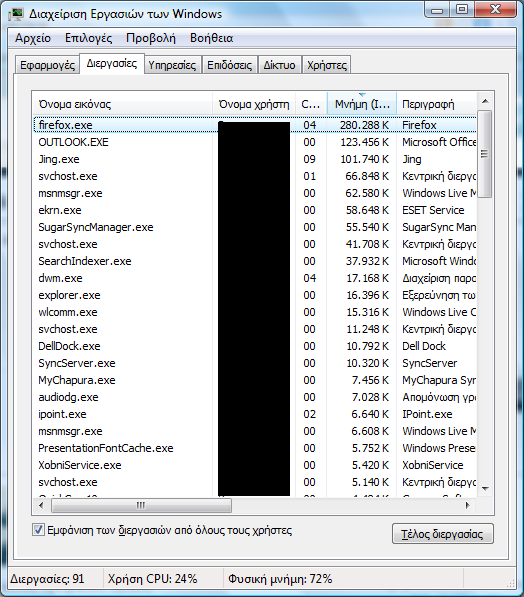
Task: Select msnmsgr.exe using 6.608 K
Action: coord(254,431)
